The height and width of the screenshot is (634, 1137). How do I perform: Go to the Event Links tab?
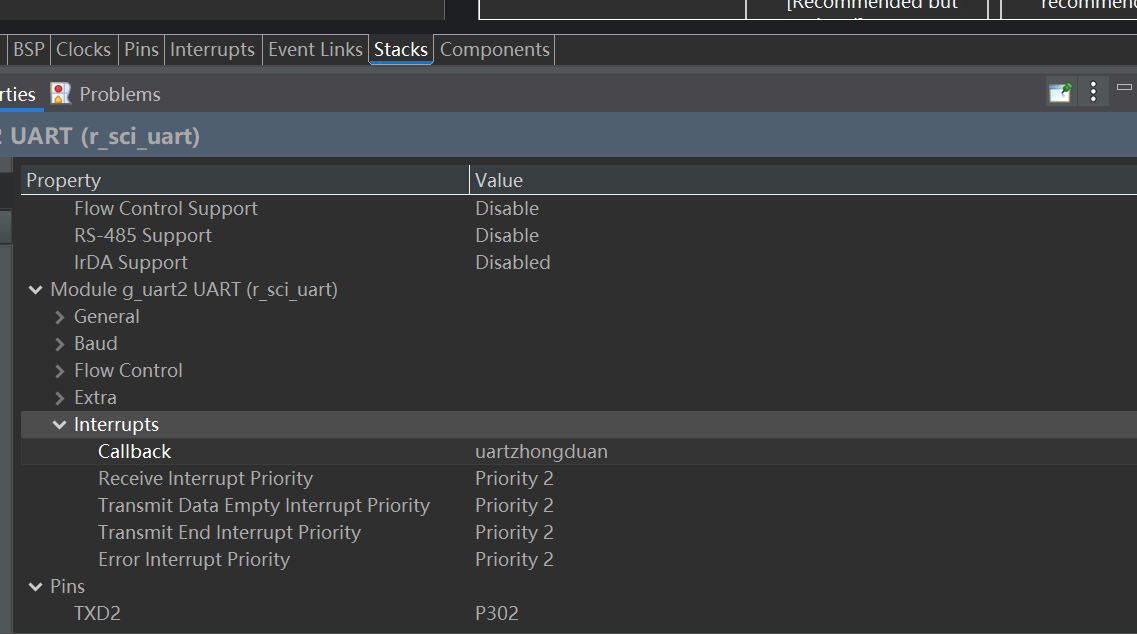click(315, 49)
